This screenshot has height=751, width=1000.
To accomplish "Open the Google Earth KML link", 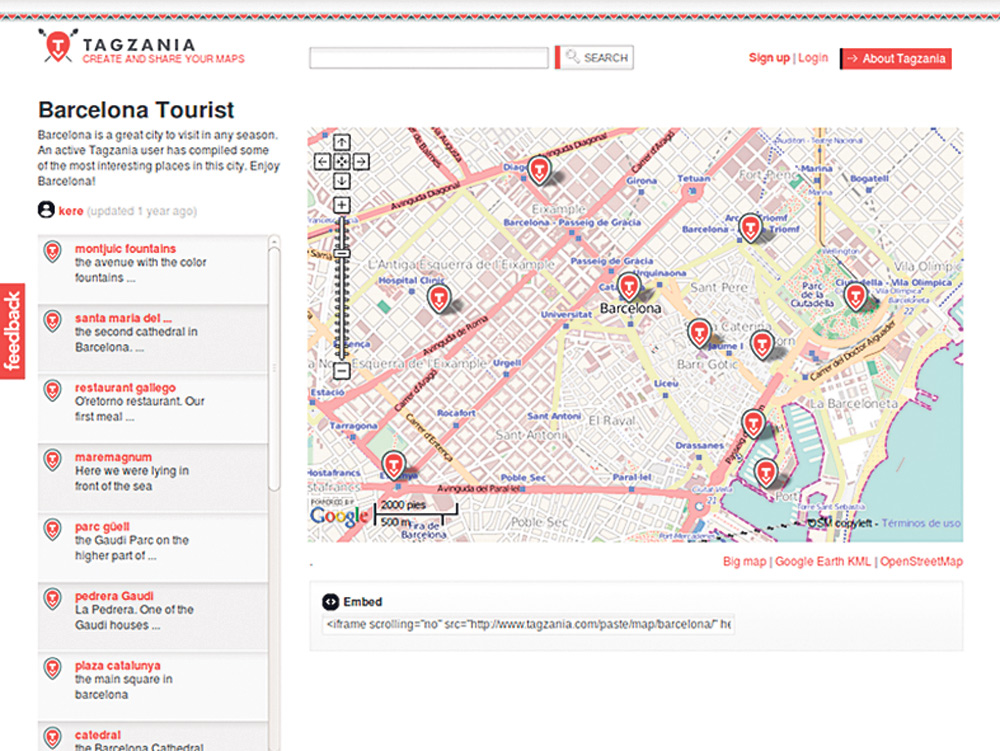I will click(x=825, y=562).
